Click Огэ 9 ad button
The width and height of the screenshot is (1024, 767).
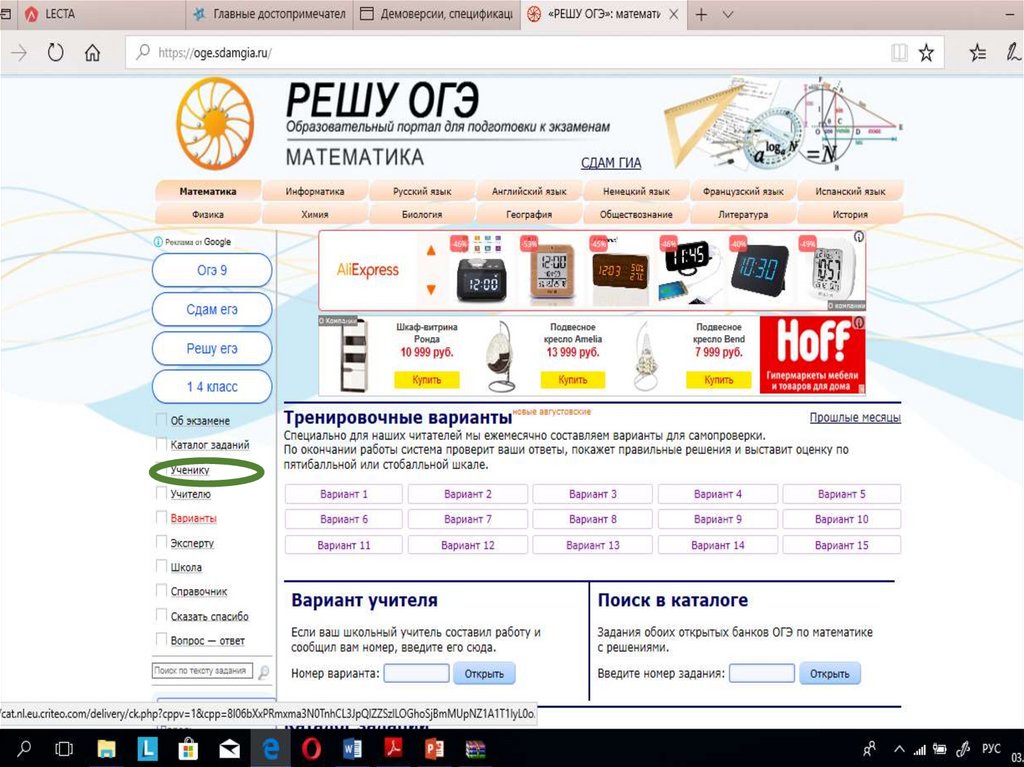coord(212,270)
